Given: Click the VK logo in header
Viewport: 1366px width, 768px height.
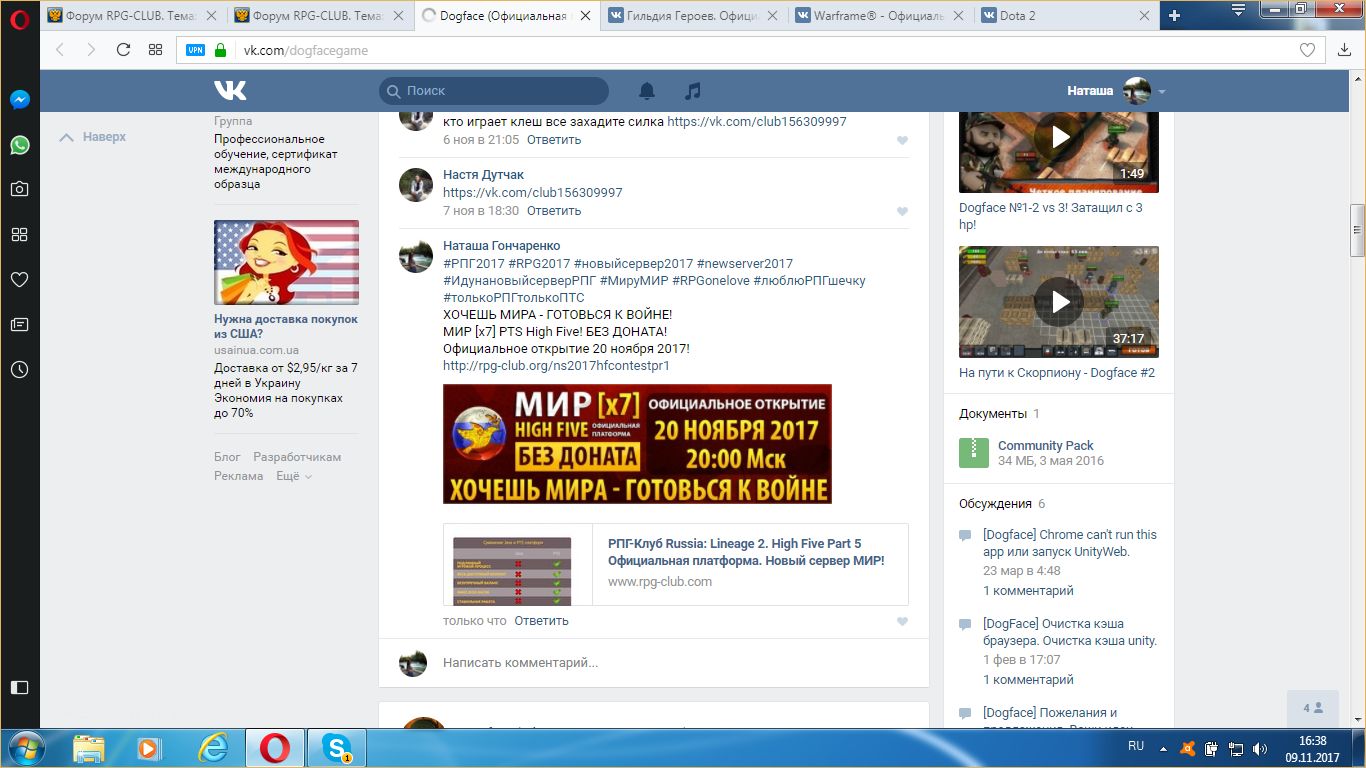Looking at the screenshot, I should tap(230, 91).
